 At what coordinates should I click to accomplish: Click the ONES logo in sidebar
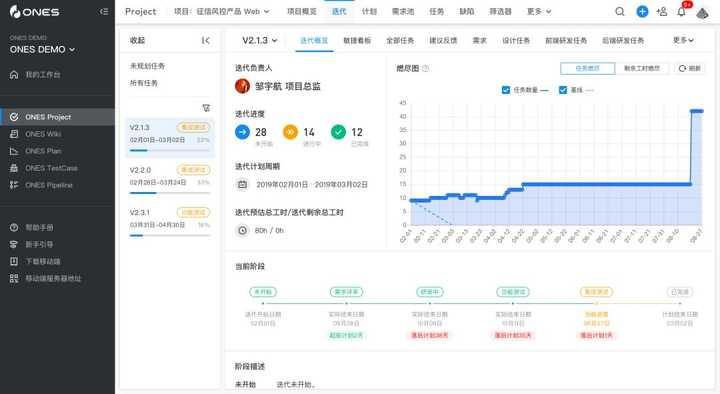coord(34,11)
